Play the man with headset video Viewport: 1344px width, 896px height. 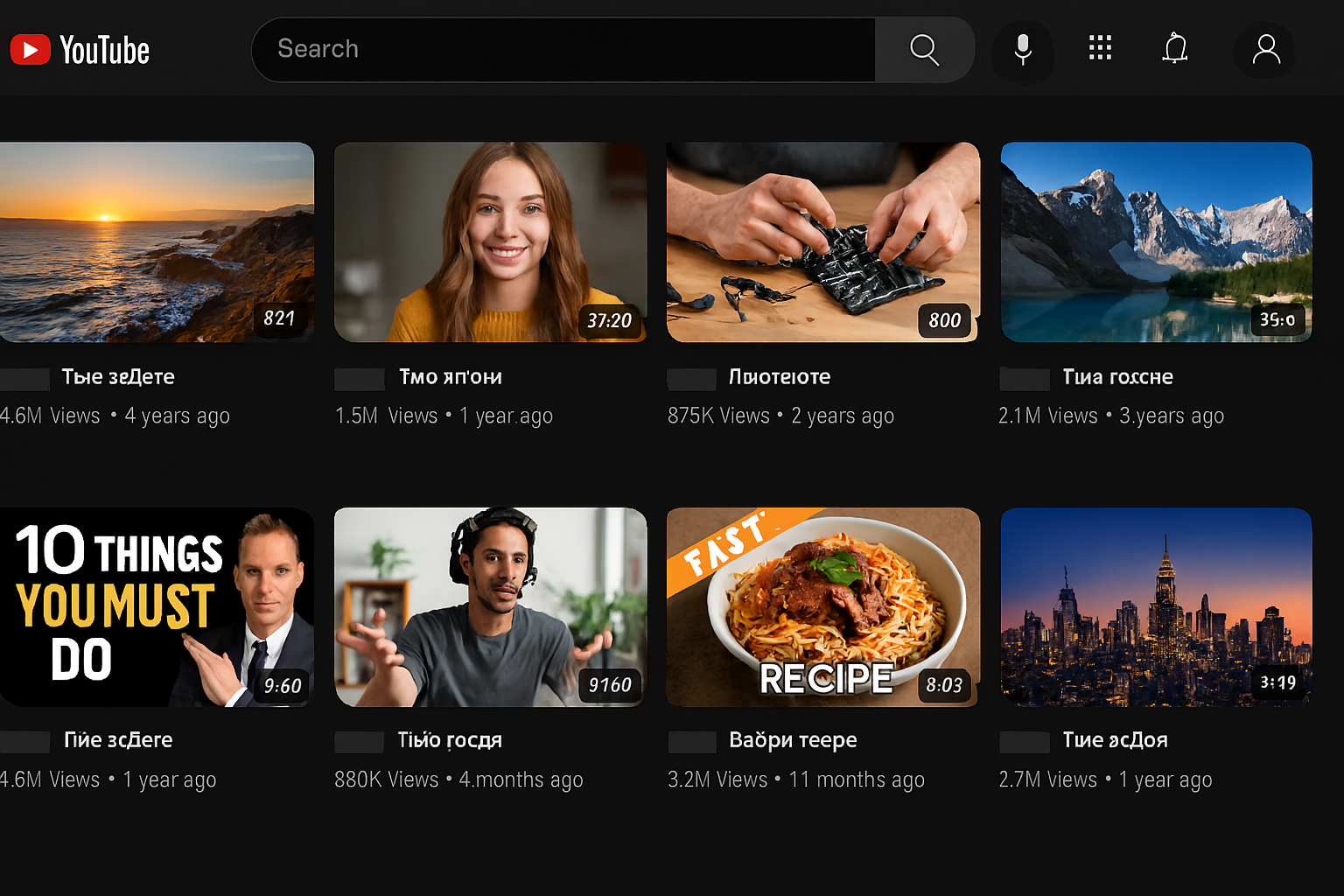point(490,607)
